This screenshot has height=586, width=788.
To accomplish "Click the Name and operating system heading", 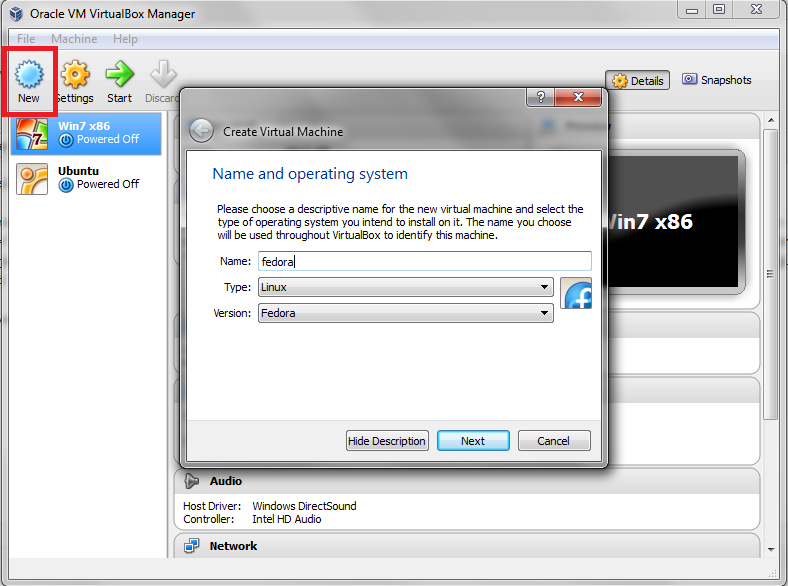I will [x=310, y=174].
